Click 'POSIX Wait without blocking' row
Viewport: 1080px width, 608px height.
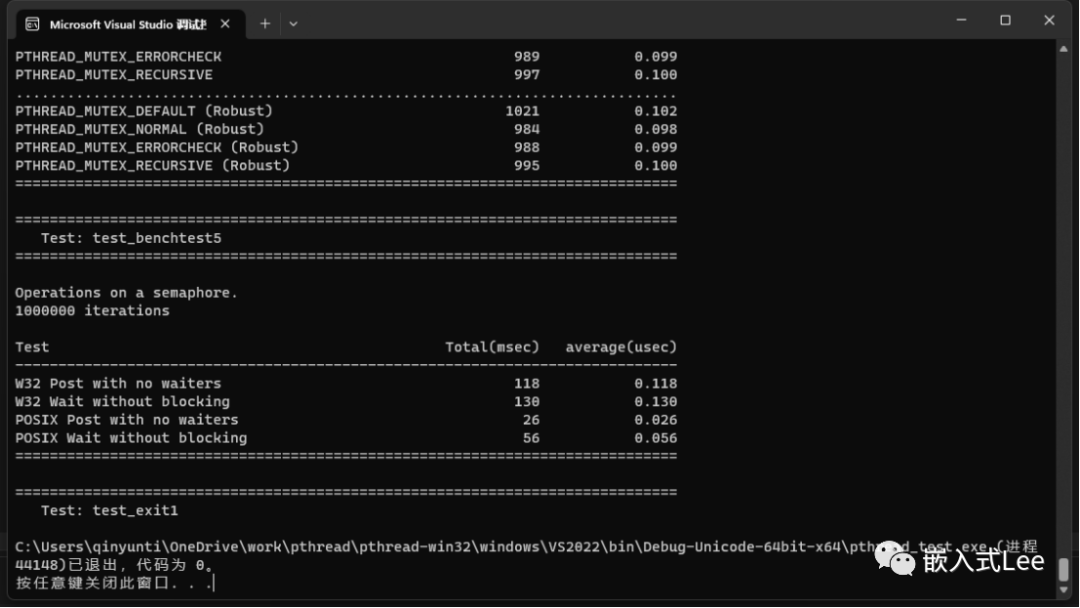[x=346, y=438]
